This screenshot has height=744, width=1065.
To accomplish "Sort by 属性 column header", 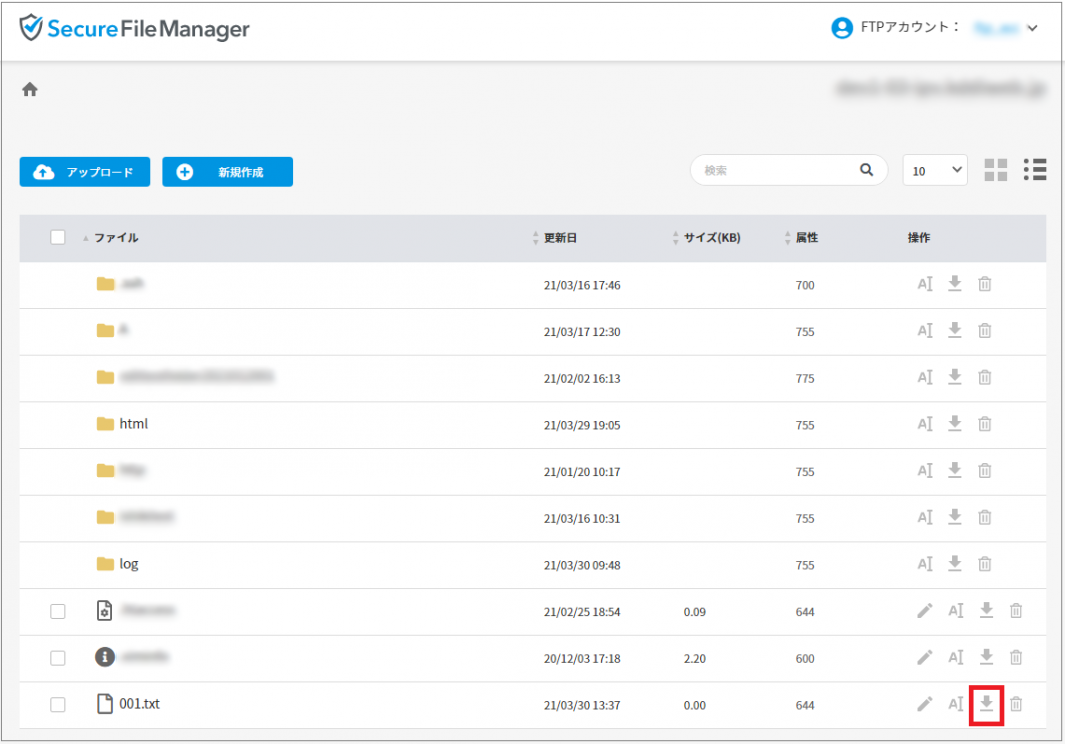I will tap(806, 238).
